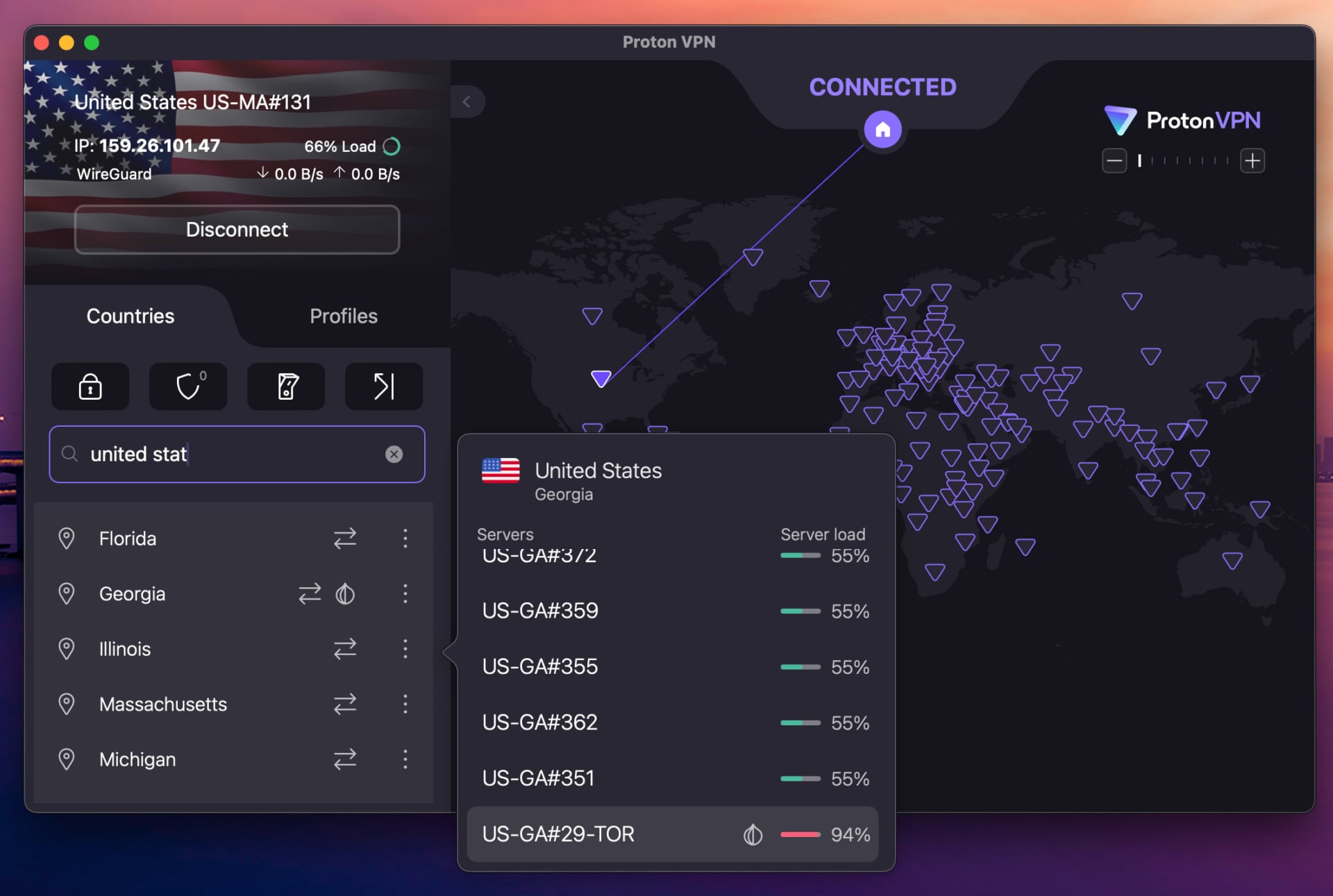
Task: Click the home location pin on the map
Action: click(x=882, y=129)
